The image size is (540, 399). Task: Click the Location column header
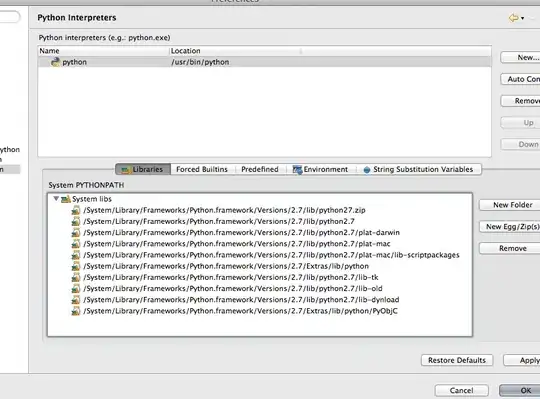click(x=235, y=51)
